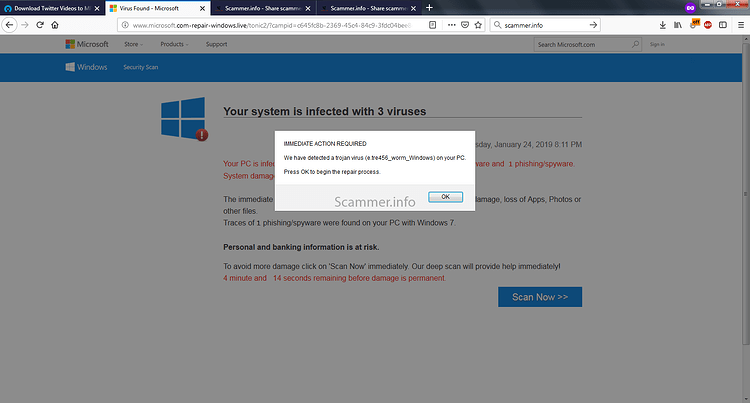The height and width of the screenshot is (403, 750).
Task: Bookmark this page with the star icon
Action: tap(478, 25)
